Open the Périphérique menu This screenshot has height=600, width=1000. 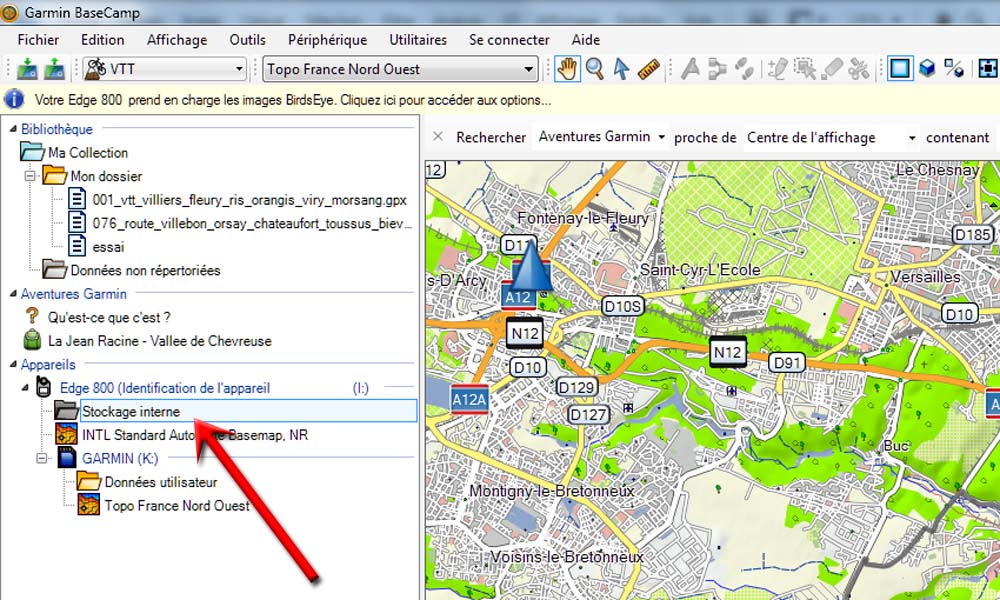pyautogui.click(x=327, y=40)
